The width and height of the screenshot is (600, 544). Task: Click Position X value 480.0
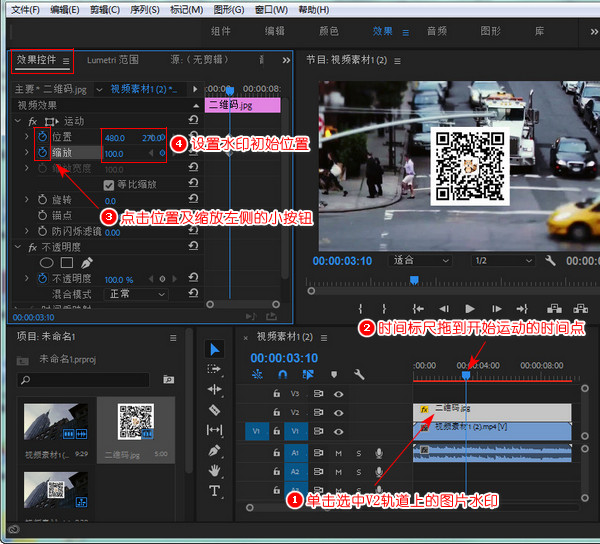[x=115, y=138]
